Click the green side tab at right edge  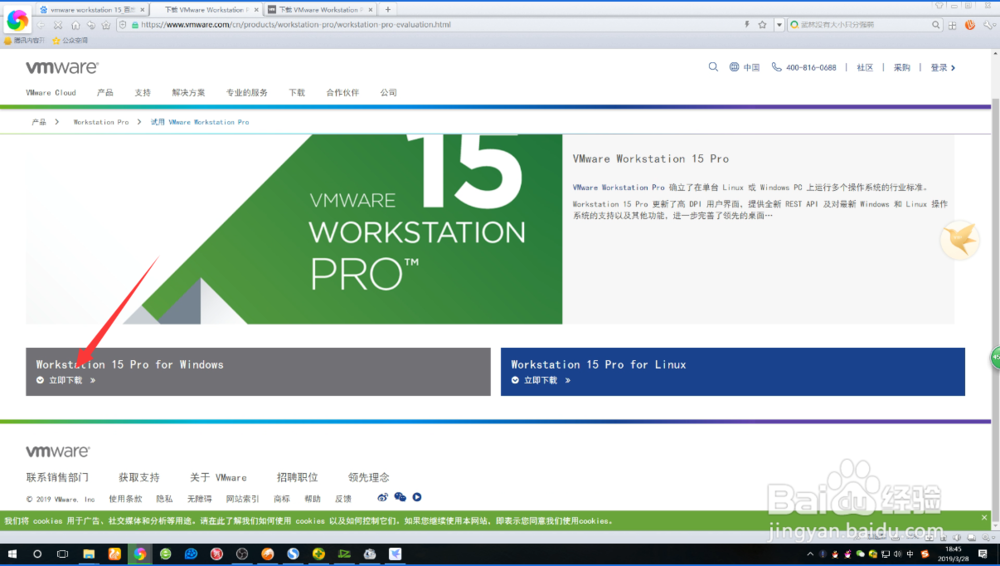(x=995, y=357)
